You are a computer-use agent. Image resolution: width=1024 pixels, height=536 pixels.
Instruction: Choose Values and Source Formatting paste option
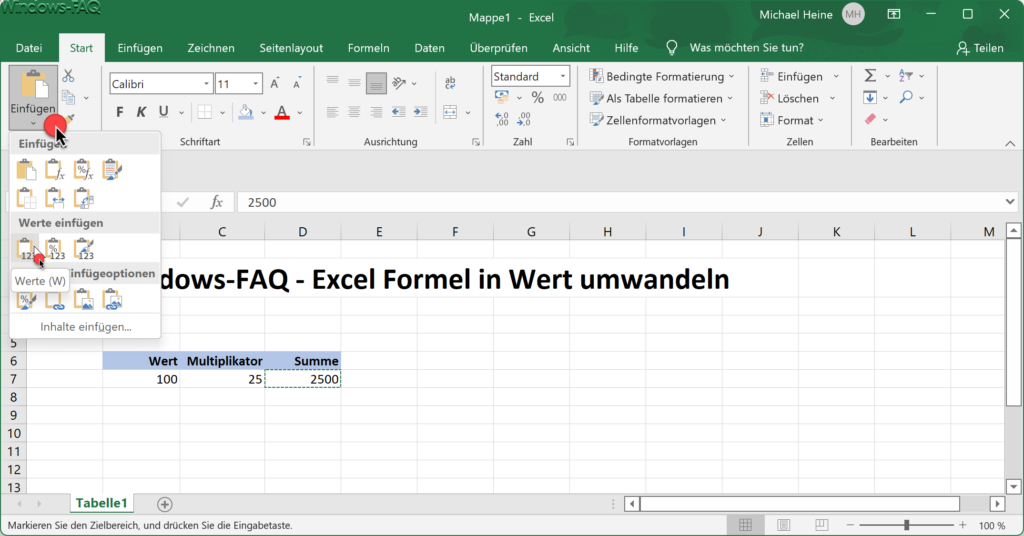84,249
